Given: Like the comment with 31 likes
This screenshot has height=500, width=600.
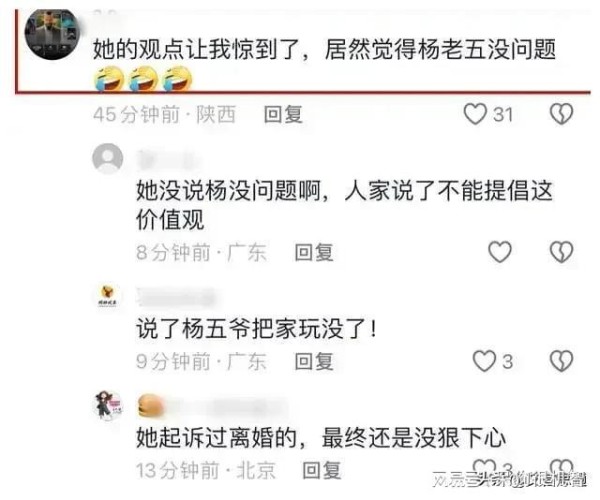Looking at the screenshot, I should [475, 114].
